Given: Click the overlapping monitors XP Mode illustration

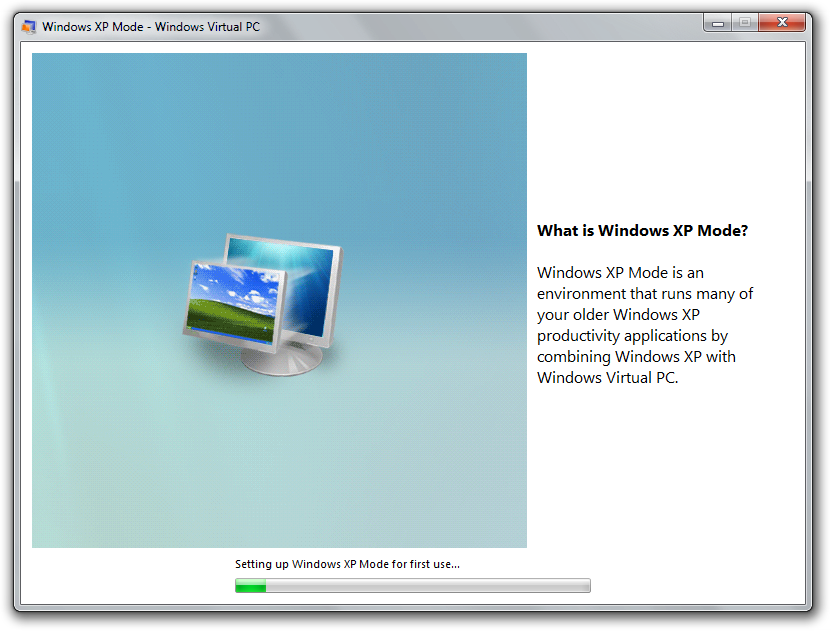Looking at the screenshot, I should tap(263, 305).
